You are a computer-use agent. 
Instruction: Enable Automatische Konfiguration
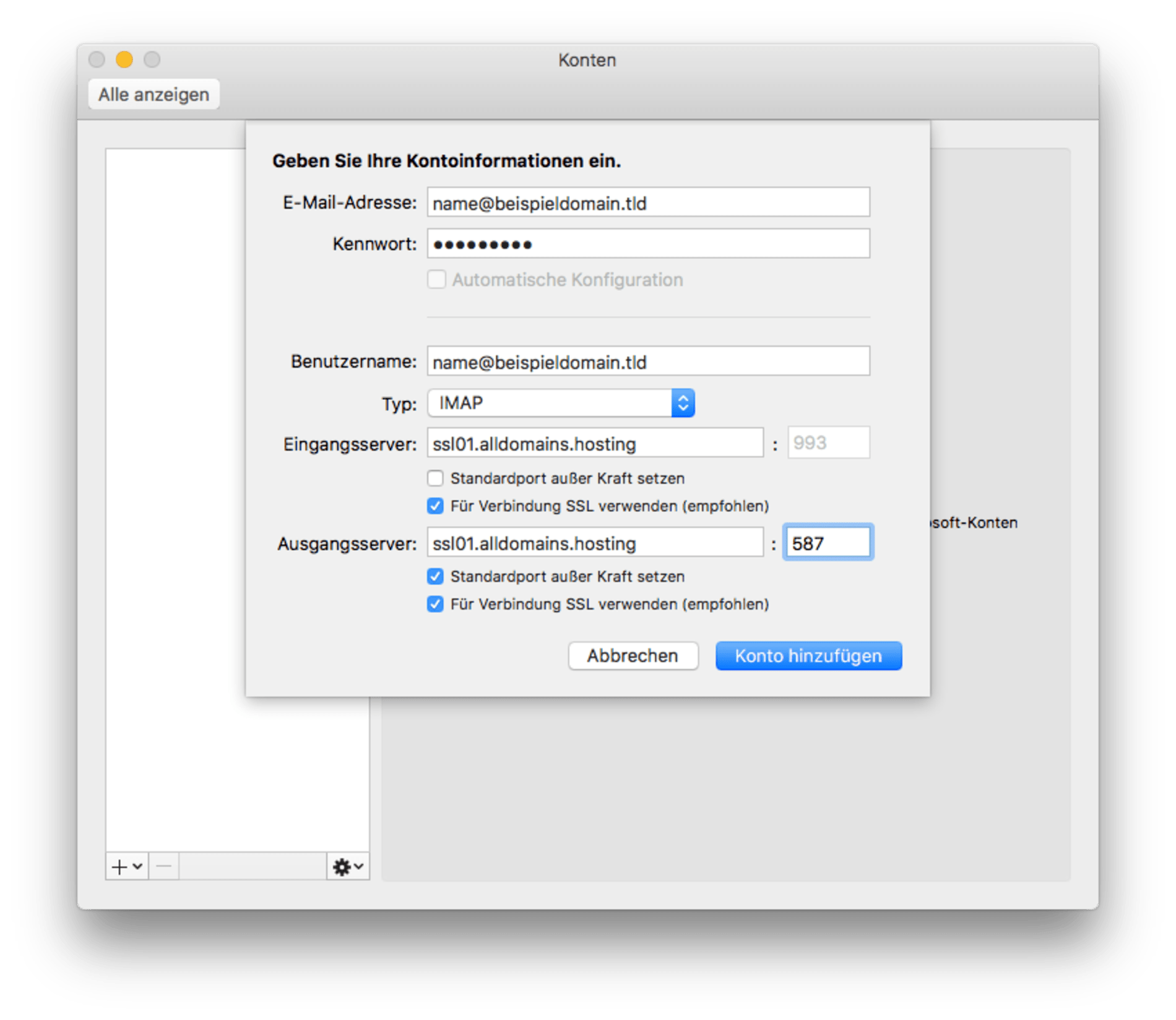coord(436,280)
